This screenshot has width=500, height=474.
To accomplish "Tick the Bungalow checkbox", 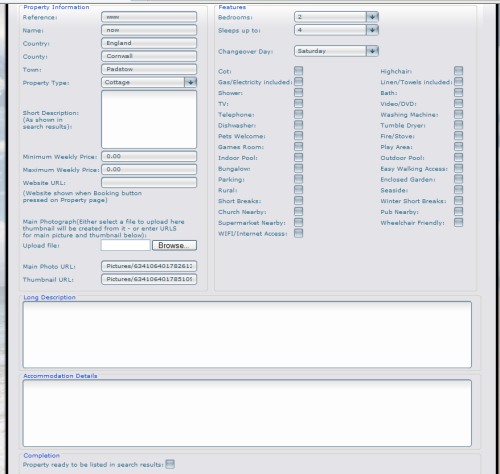I will point(299,168).
